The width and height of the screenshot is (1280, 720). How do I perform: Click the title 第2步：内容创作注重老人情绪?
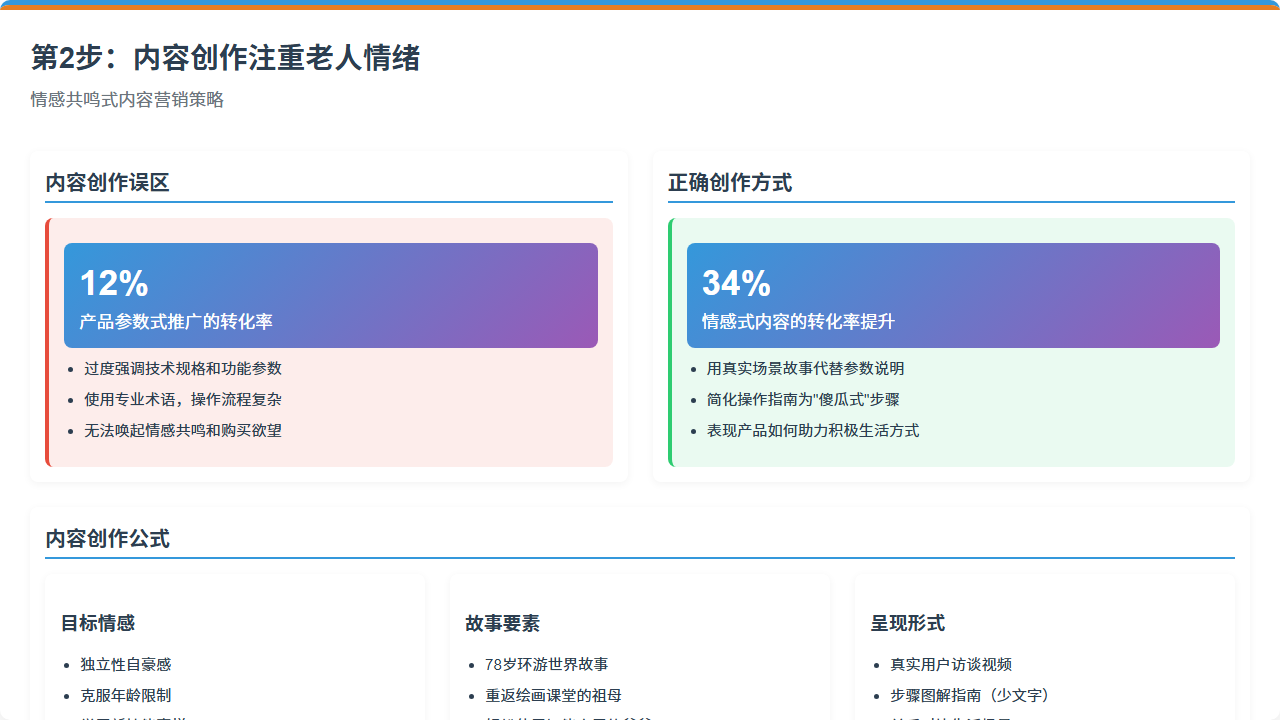[x=225, y=58]
